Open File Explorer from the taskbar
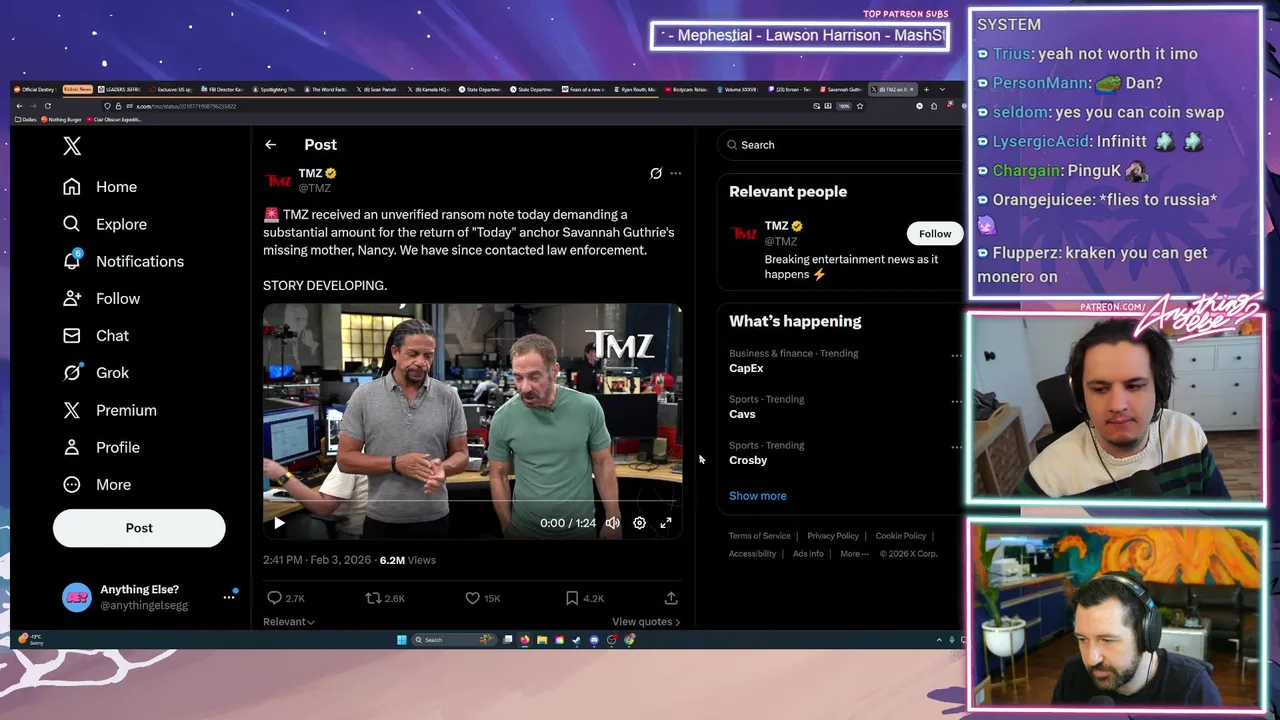This screenshot has width=1280, height=720. pyautogui.click(x=541, y=640)
